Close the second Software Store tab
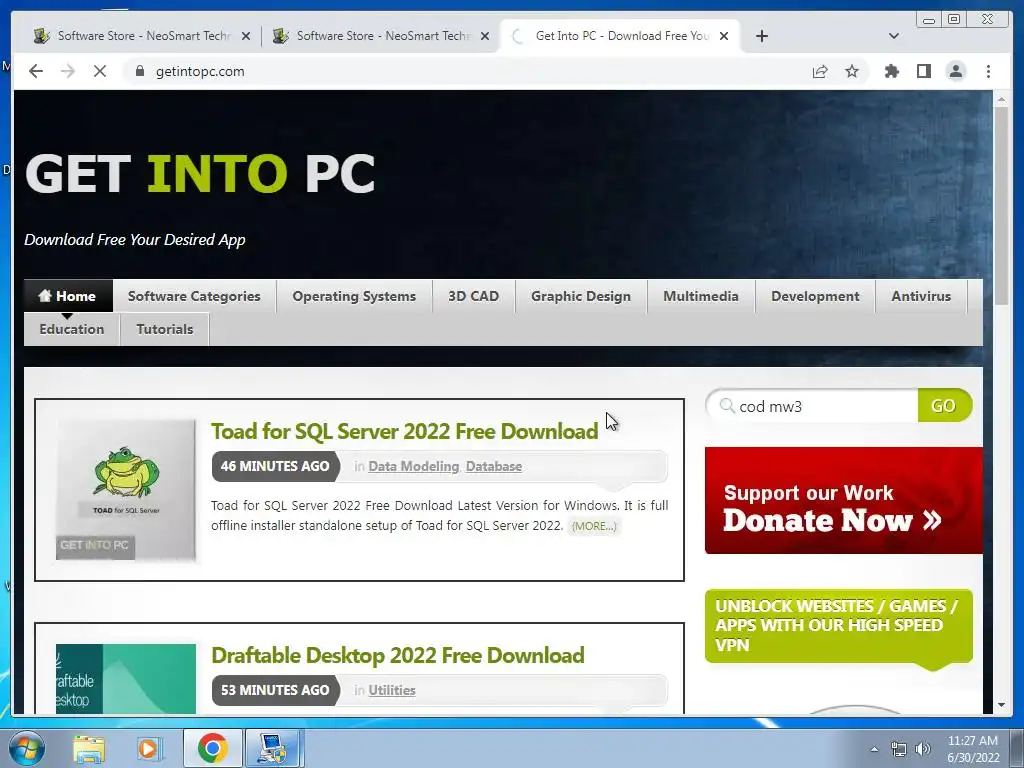The height and width of the screenshot is (768, 1024). pyautogui.click(x=485, y=37)
